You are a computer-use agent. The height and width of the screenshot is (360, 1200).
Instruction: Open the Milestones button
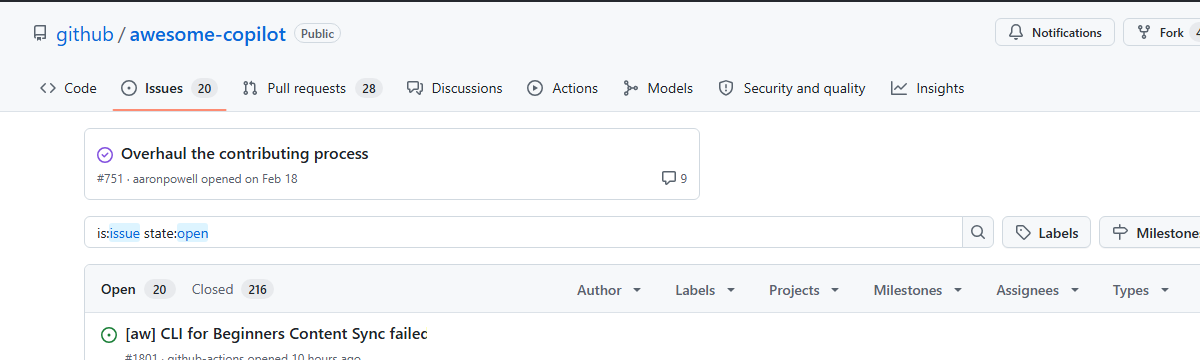click(x=1150, y=233)
